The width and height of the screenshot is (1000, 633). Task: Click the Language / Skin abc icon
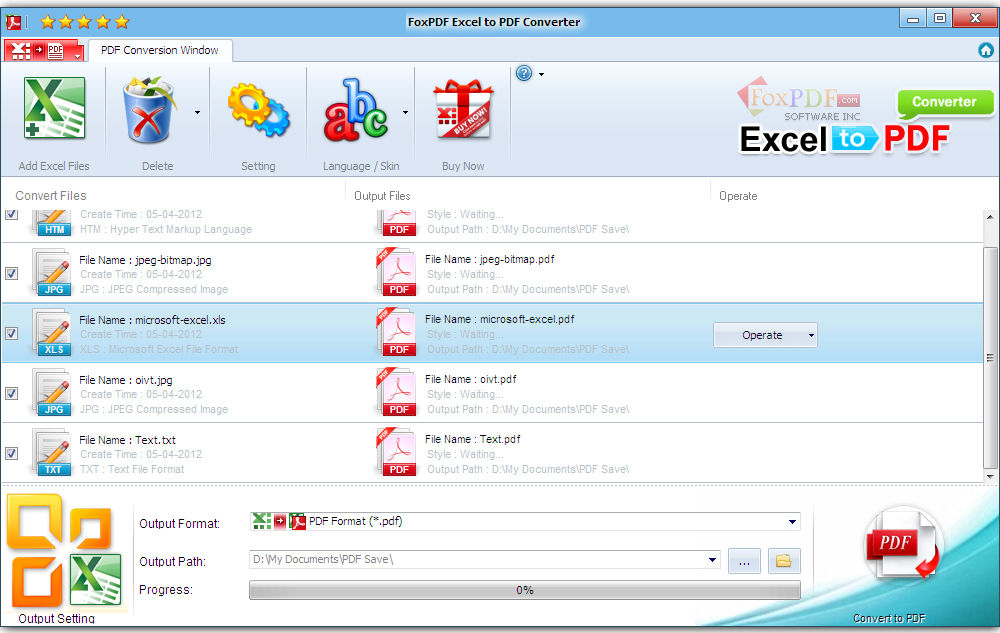coord(356,110)
